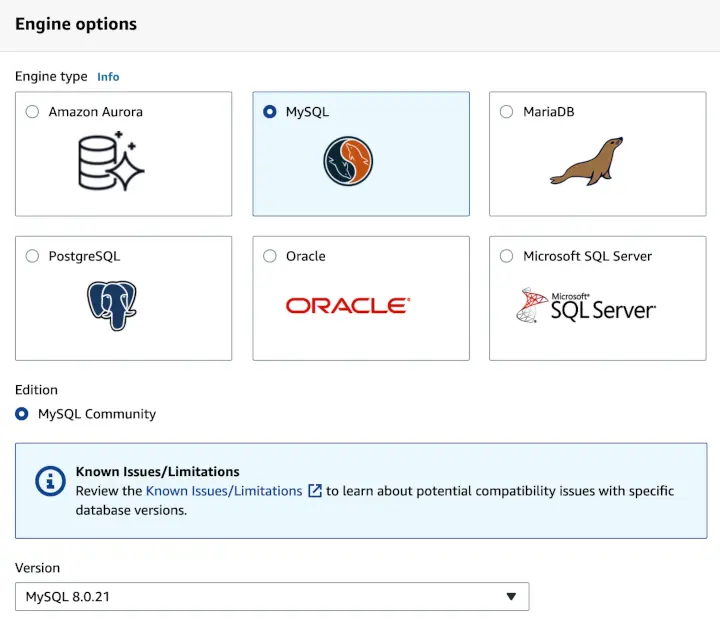Screen dimensions: 720x624
Task: Select the MySQL engine radio button
Action: [270, 112]
